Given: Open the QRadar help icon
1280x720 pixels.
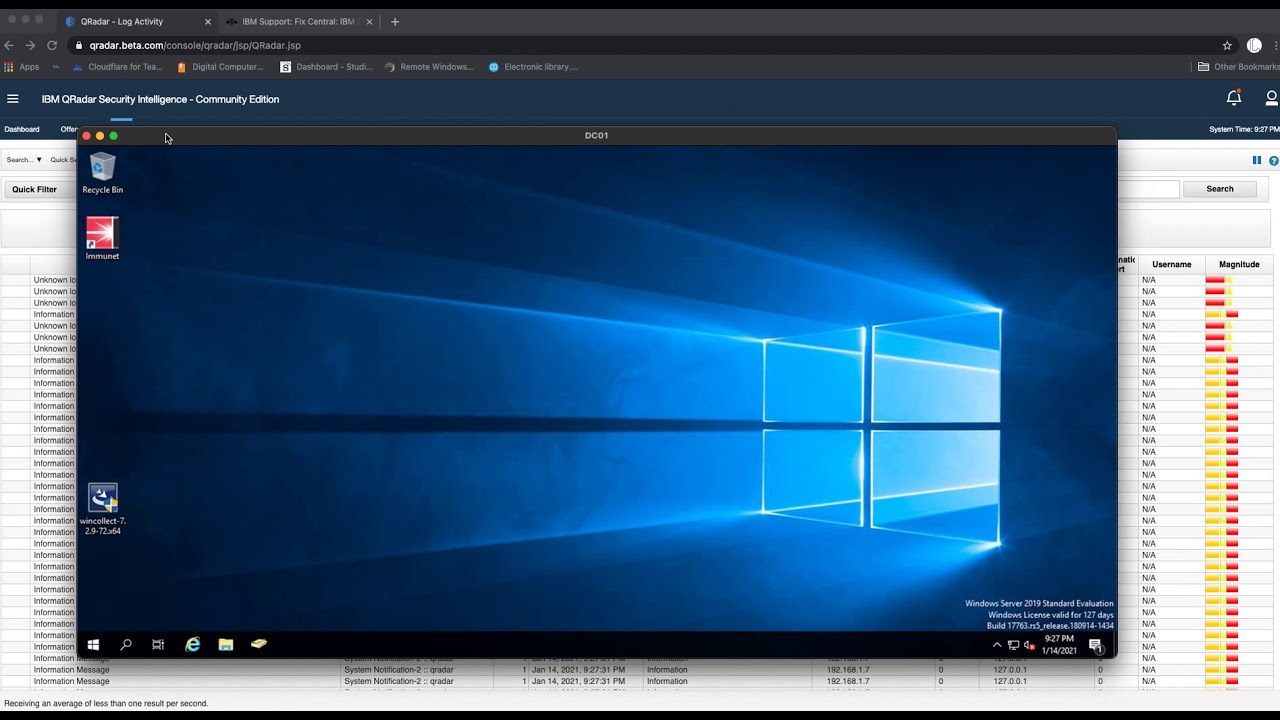Looking at the screenshot, I should 1274,160.
